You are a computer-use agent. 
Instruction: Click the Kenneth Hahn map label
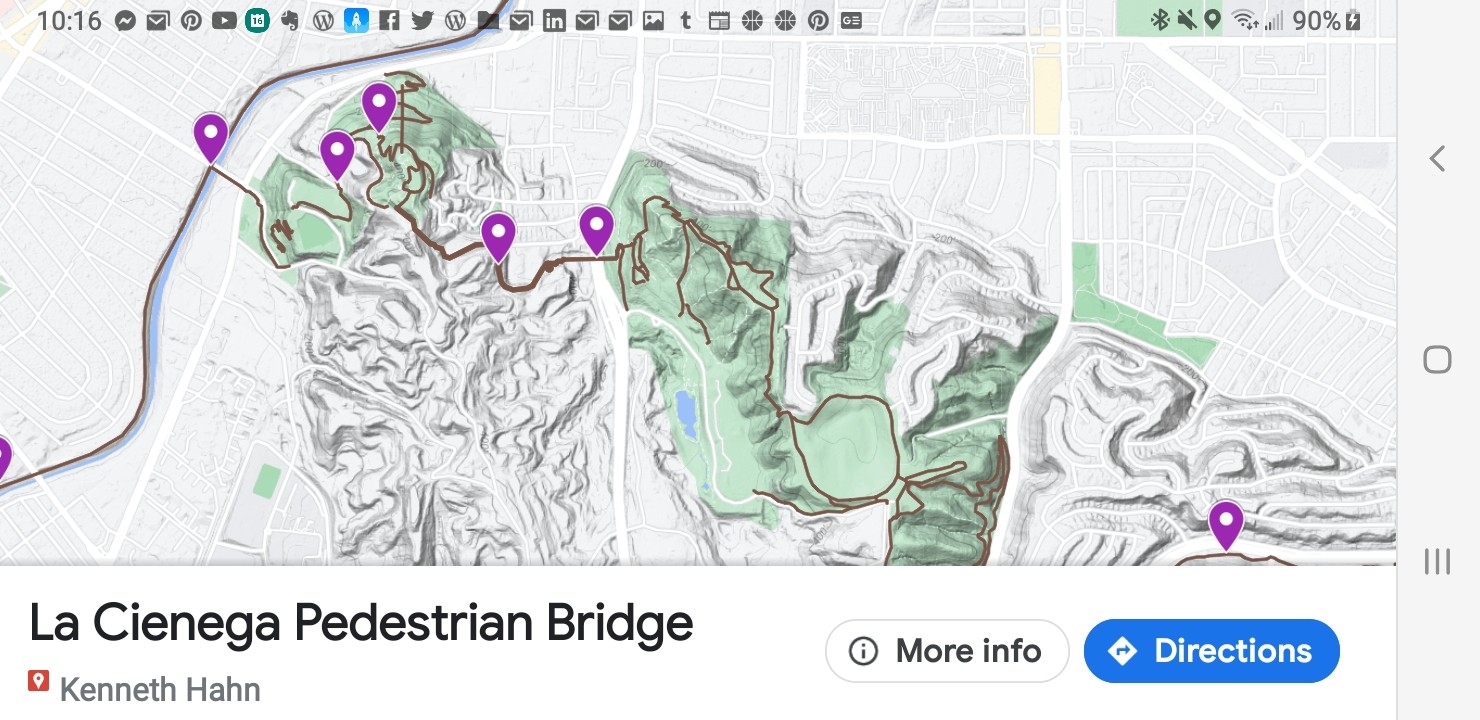pyautogui.click(x=160, y=689)
